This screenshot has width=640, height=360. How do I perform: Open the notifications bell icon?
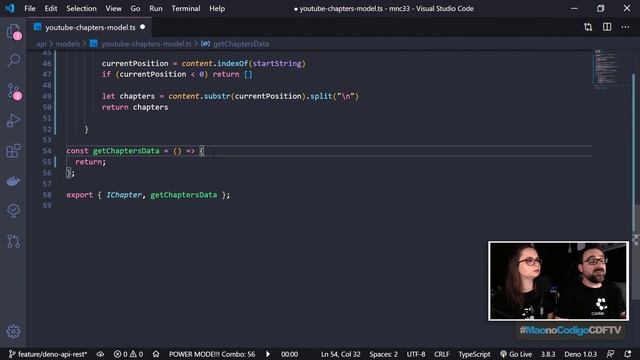tap(628, 354)
